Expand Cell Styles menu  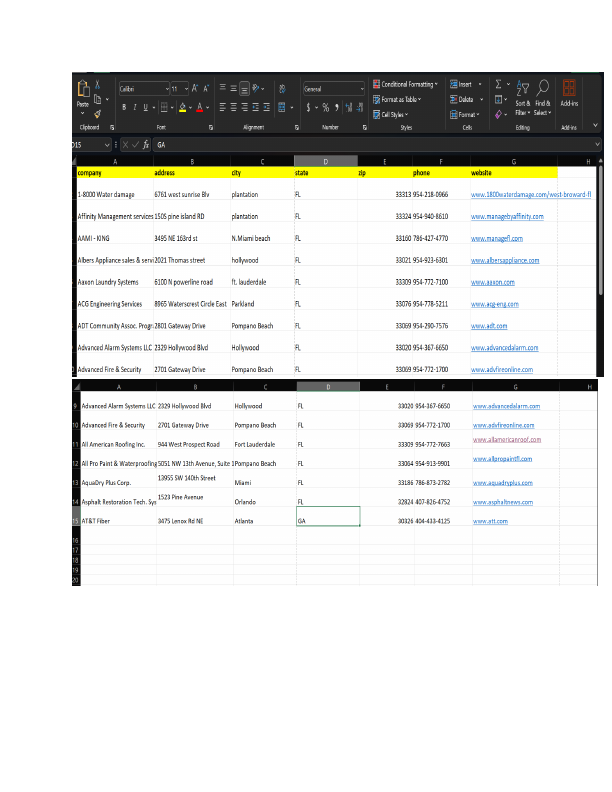pos(391,115)
